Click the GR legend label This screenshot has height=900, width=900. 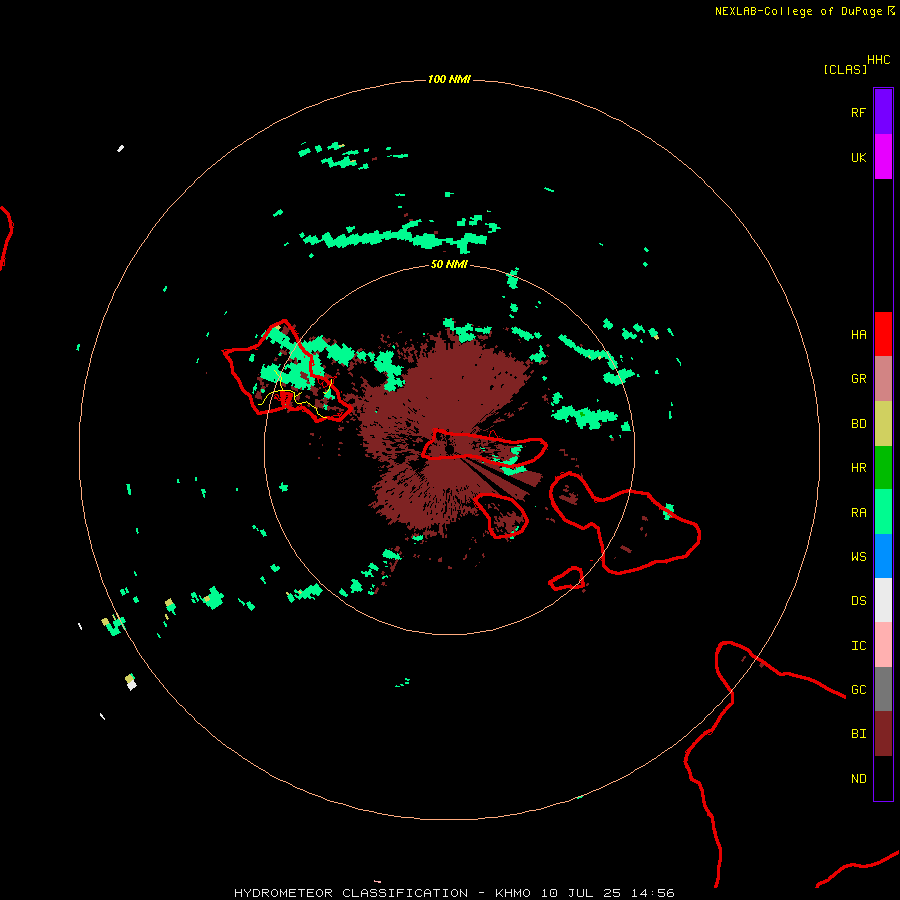pos(858,379)
